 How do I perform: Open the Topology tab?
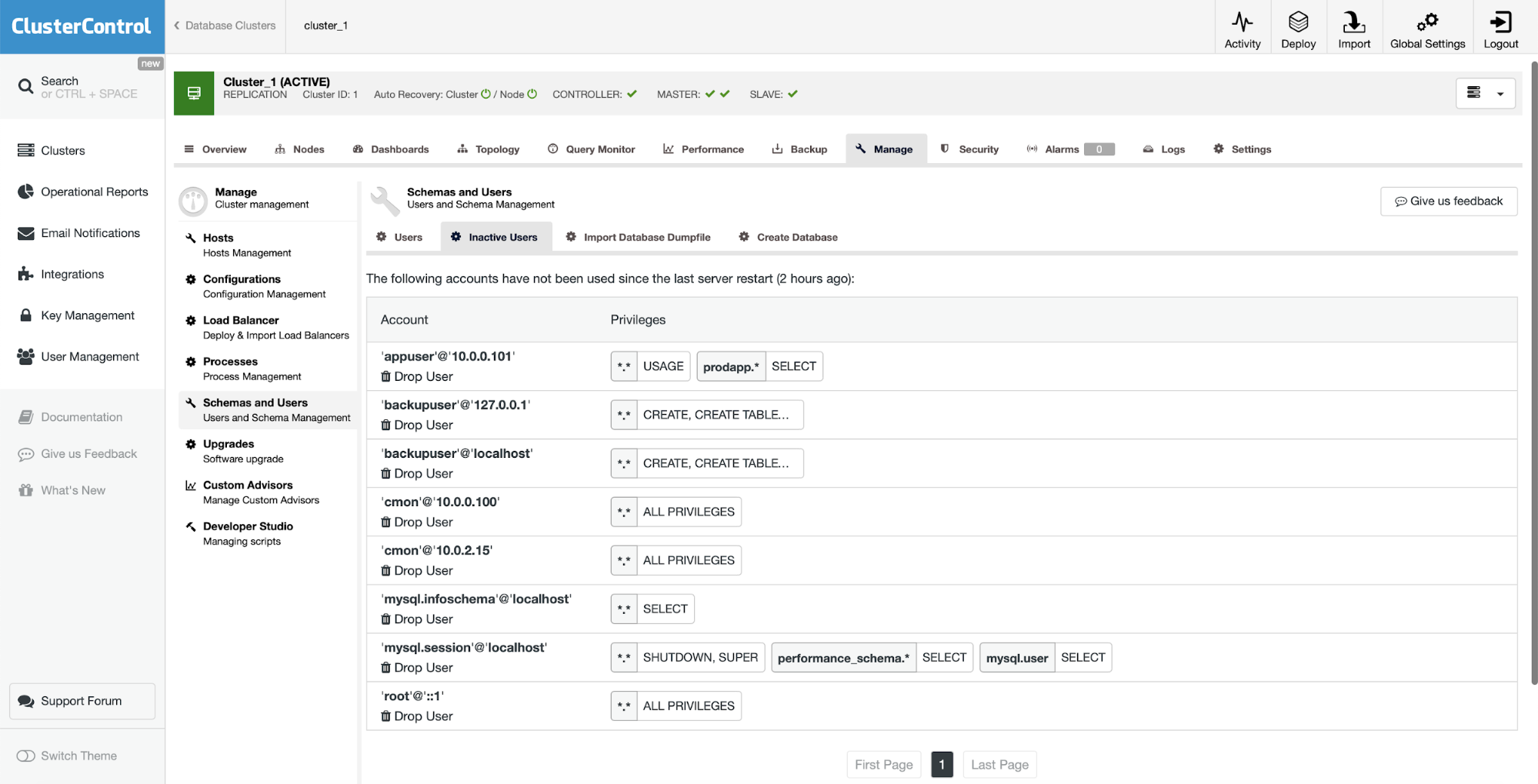coord(489,149)
